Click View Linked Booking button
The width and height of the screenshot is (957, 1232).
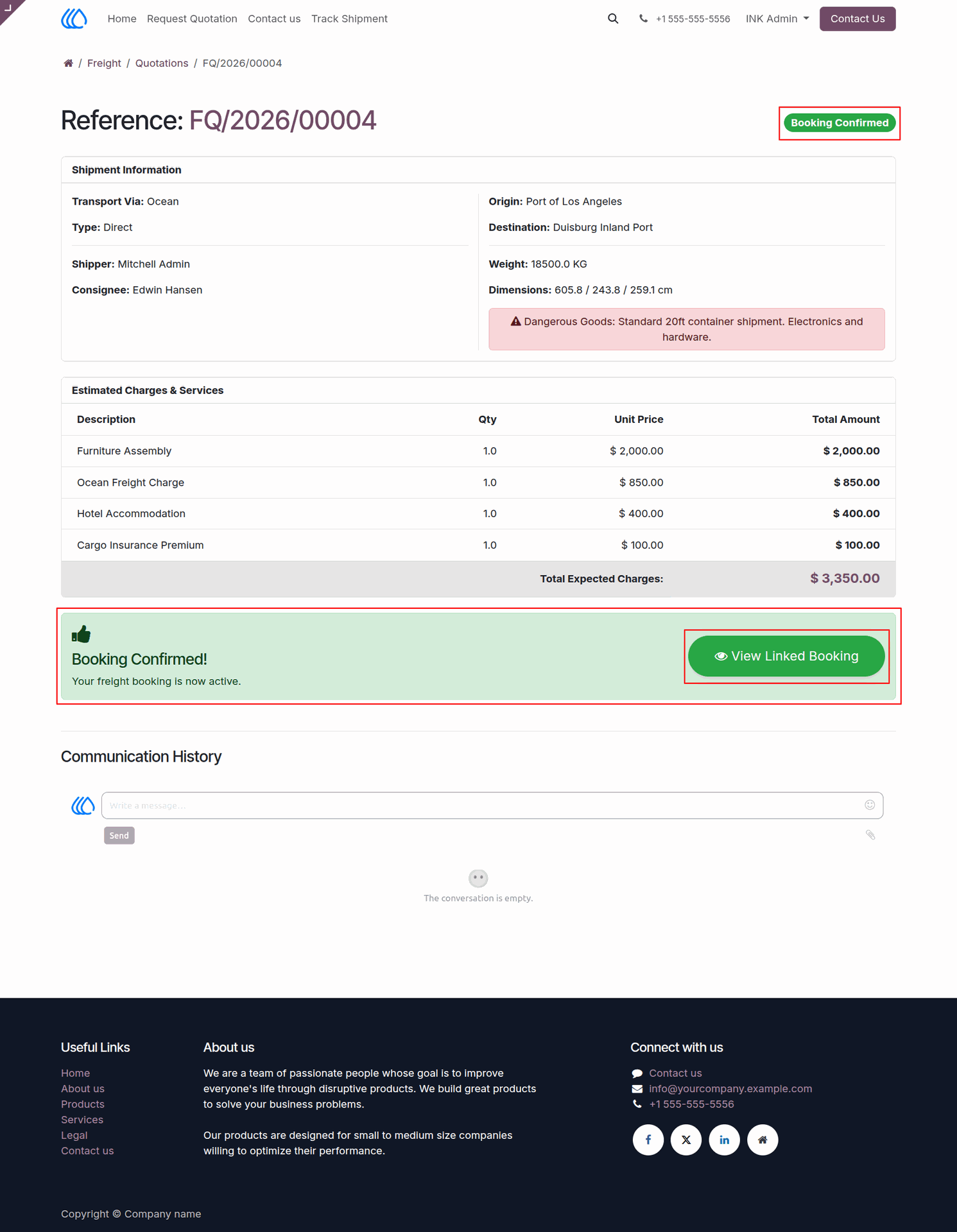786,656
